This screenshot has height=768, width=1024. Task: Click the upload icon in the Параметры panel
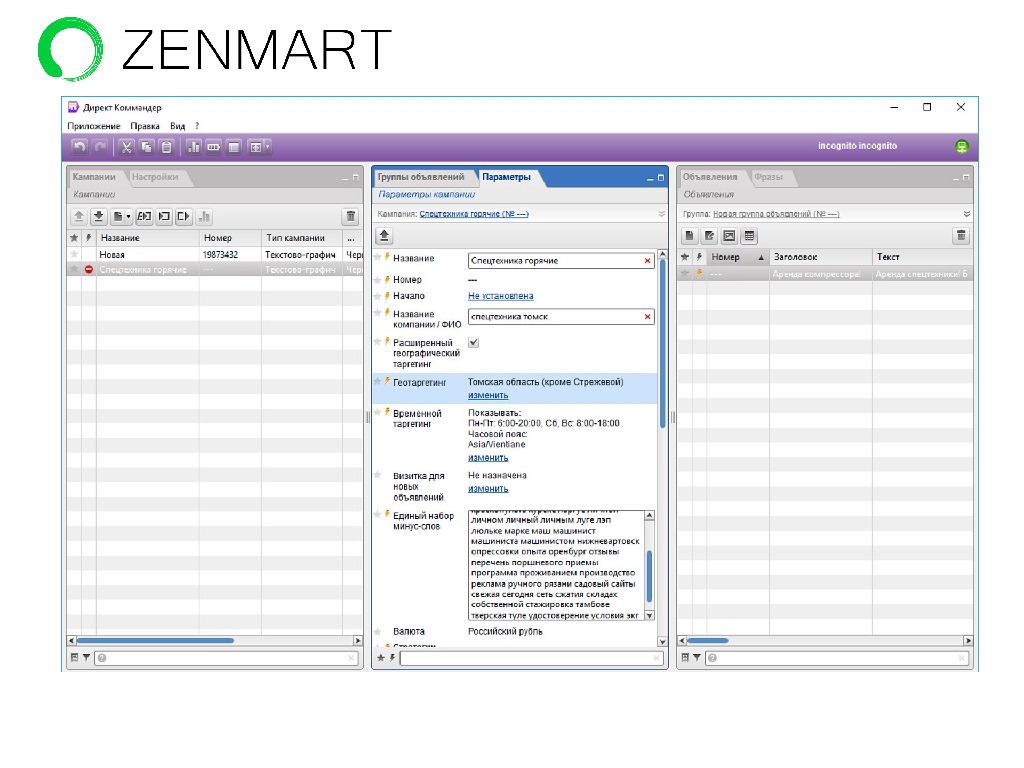[x=384, y=236]
